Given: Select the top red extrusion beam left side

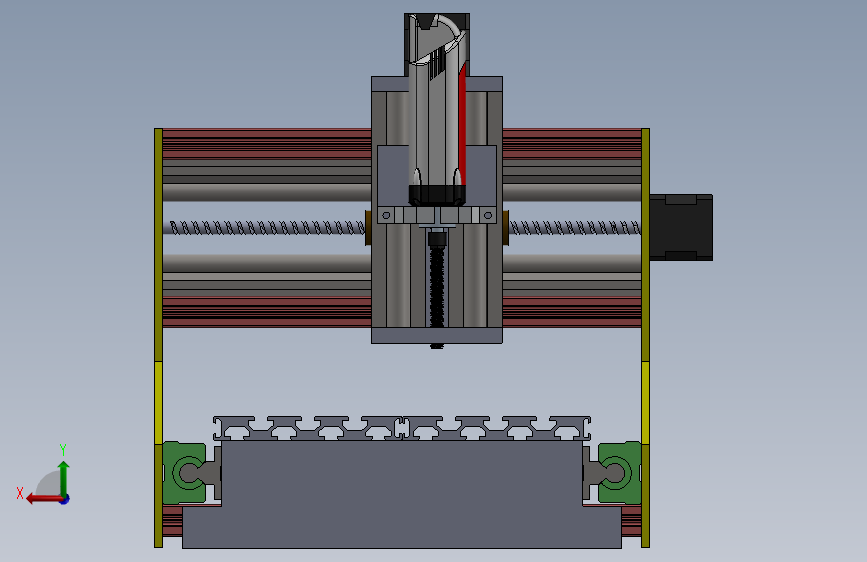Looking at the screenshot, I should pos(267,143).
